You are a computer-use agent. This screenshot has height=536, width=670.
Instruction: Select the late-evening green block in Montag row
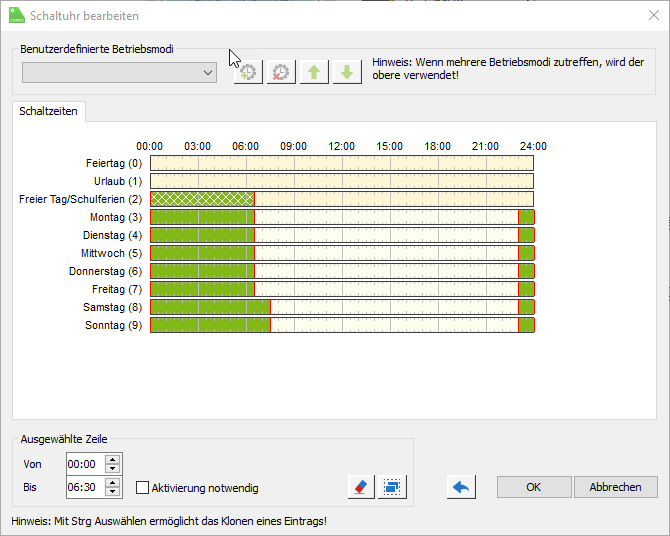click(x=526, y=217)
